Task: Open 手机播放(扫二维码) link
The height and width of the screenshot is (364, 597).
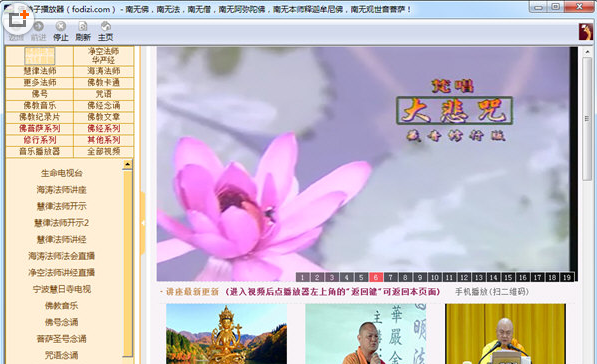Action: [492, 292]
